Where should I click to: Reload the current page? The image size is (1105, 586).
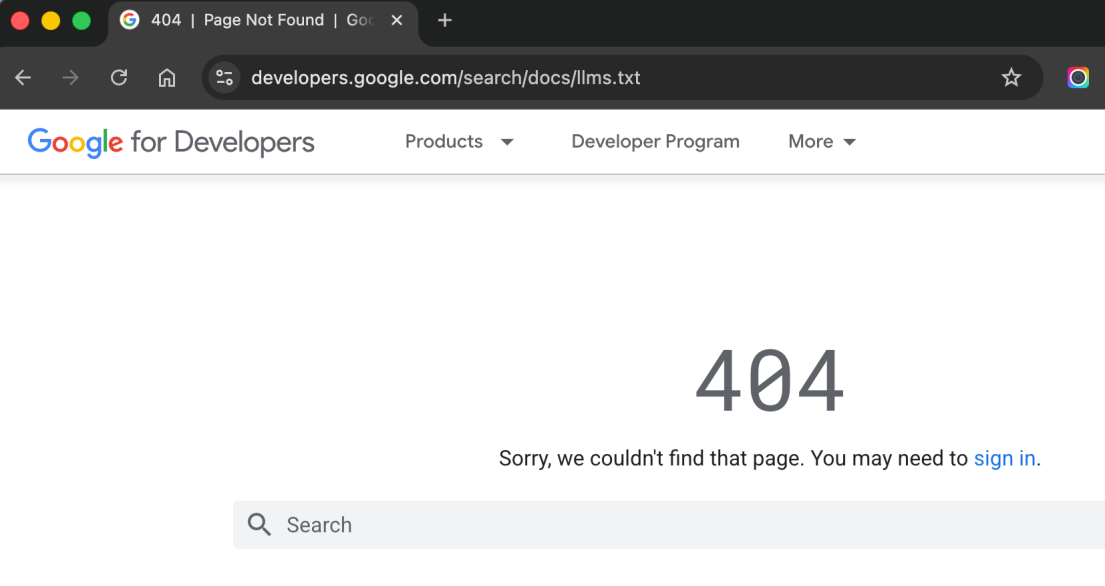tap(119, 78)
